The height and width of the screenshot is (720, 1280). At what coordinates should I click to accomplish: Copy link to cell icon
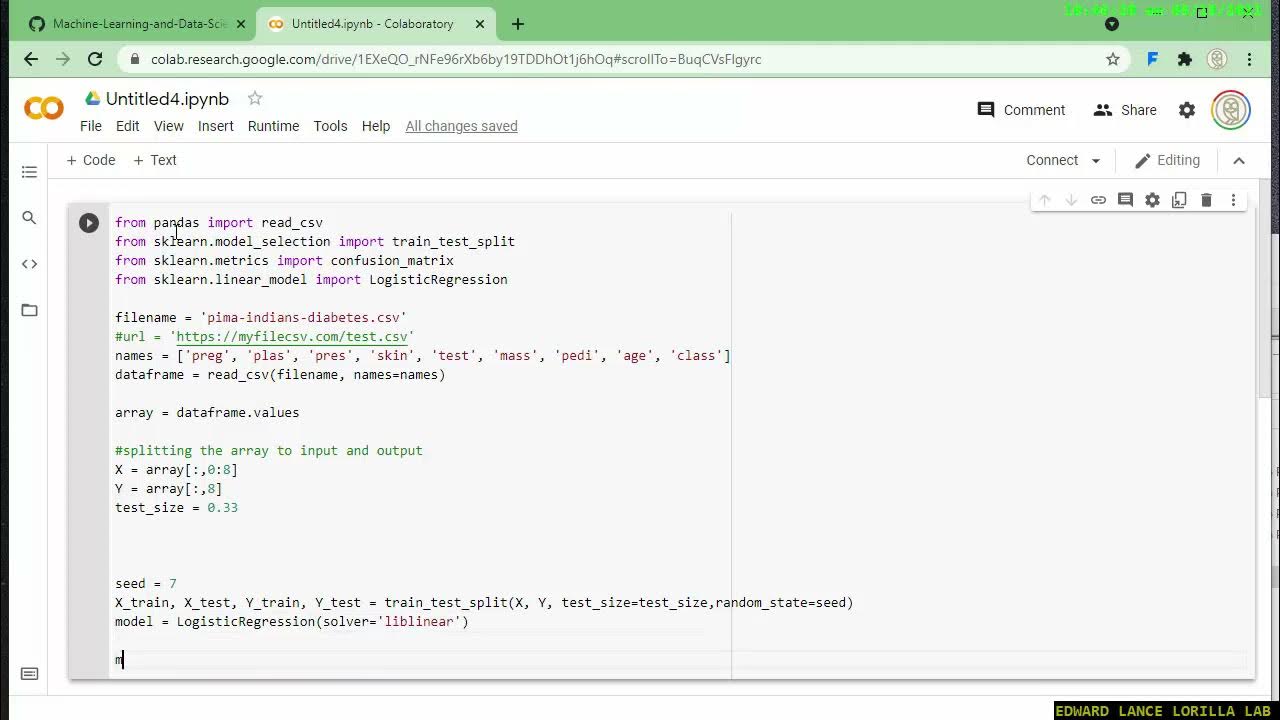(1098, 200)
